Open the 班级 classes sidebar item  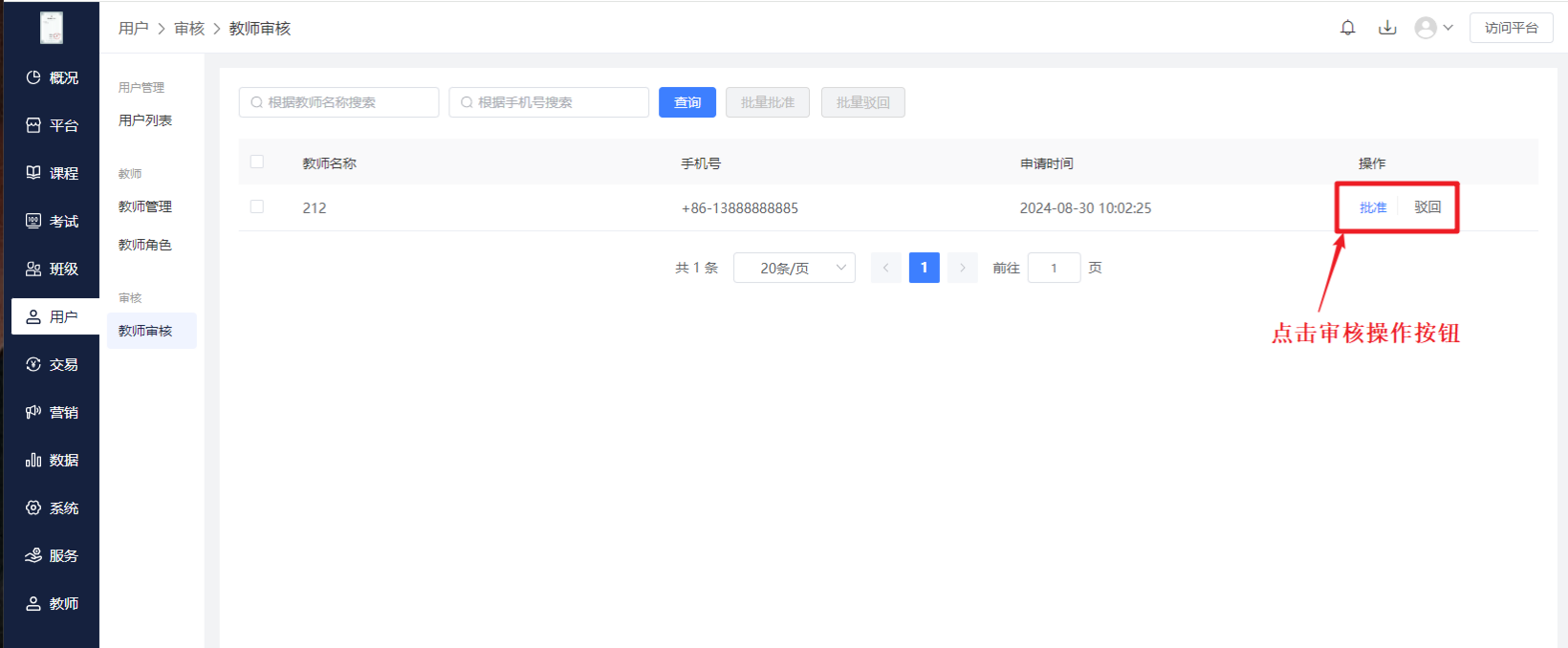(x=52, y=269)
